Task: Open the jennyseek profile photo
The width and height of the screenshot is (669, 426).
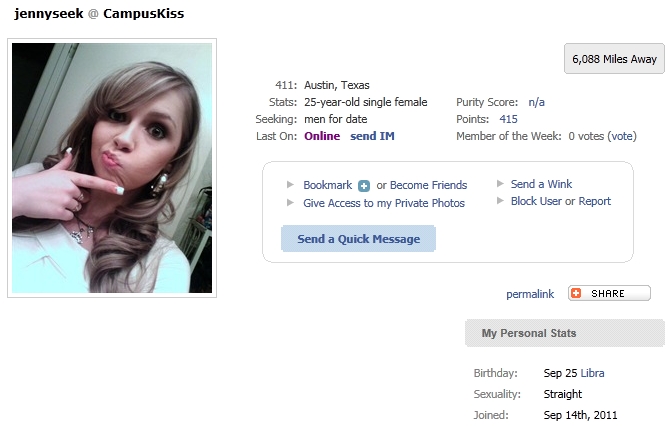Action: 112,168
